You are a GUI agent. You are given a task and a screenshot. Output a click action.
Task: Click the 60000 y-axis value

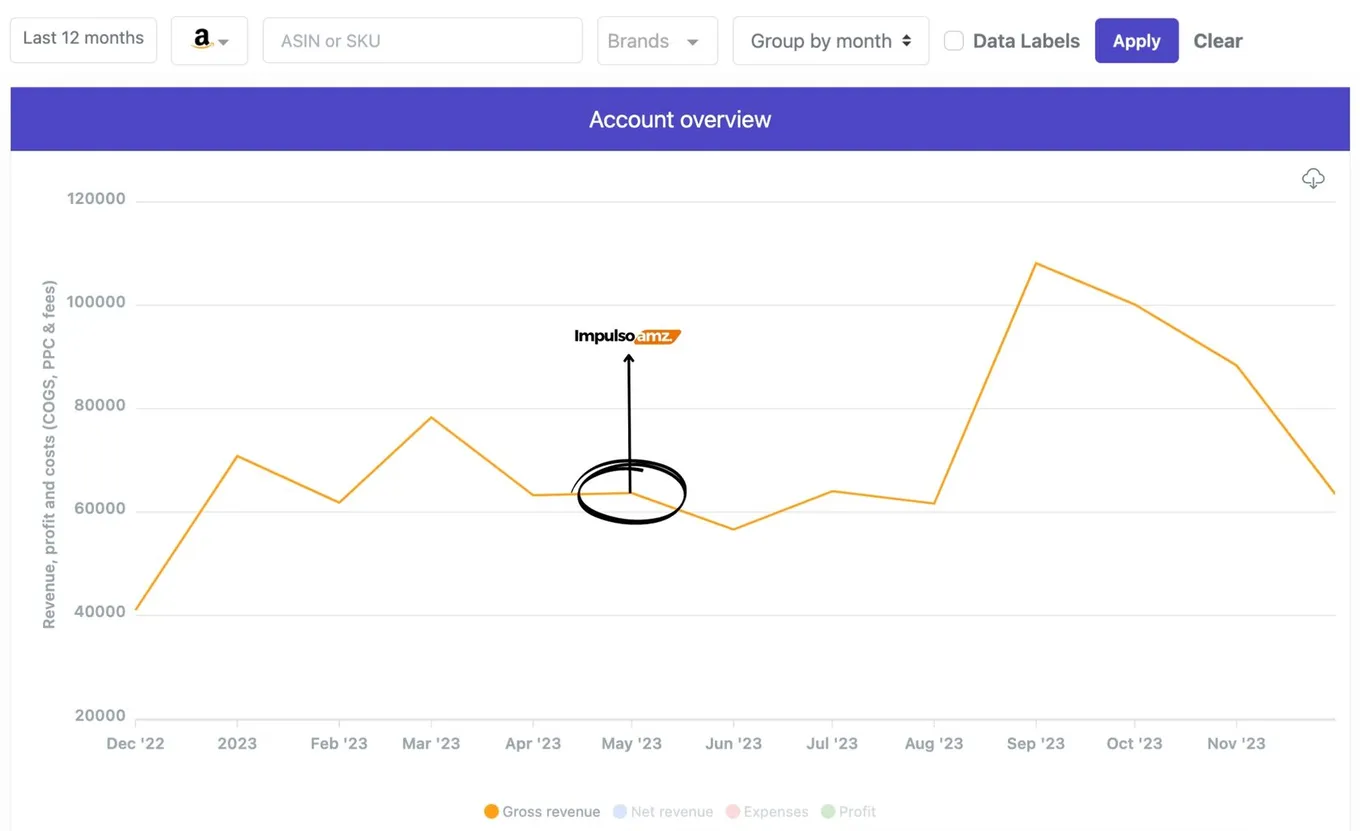coord(99,509)
